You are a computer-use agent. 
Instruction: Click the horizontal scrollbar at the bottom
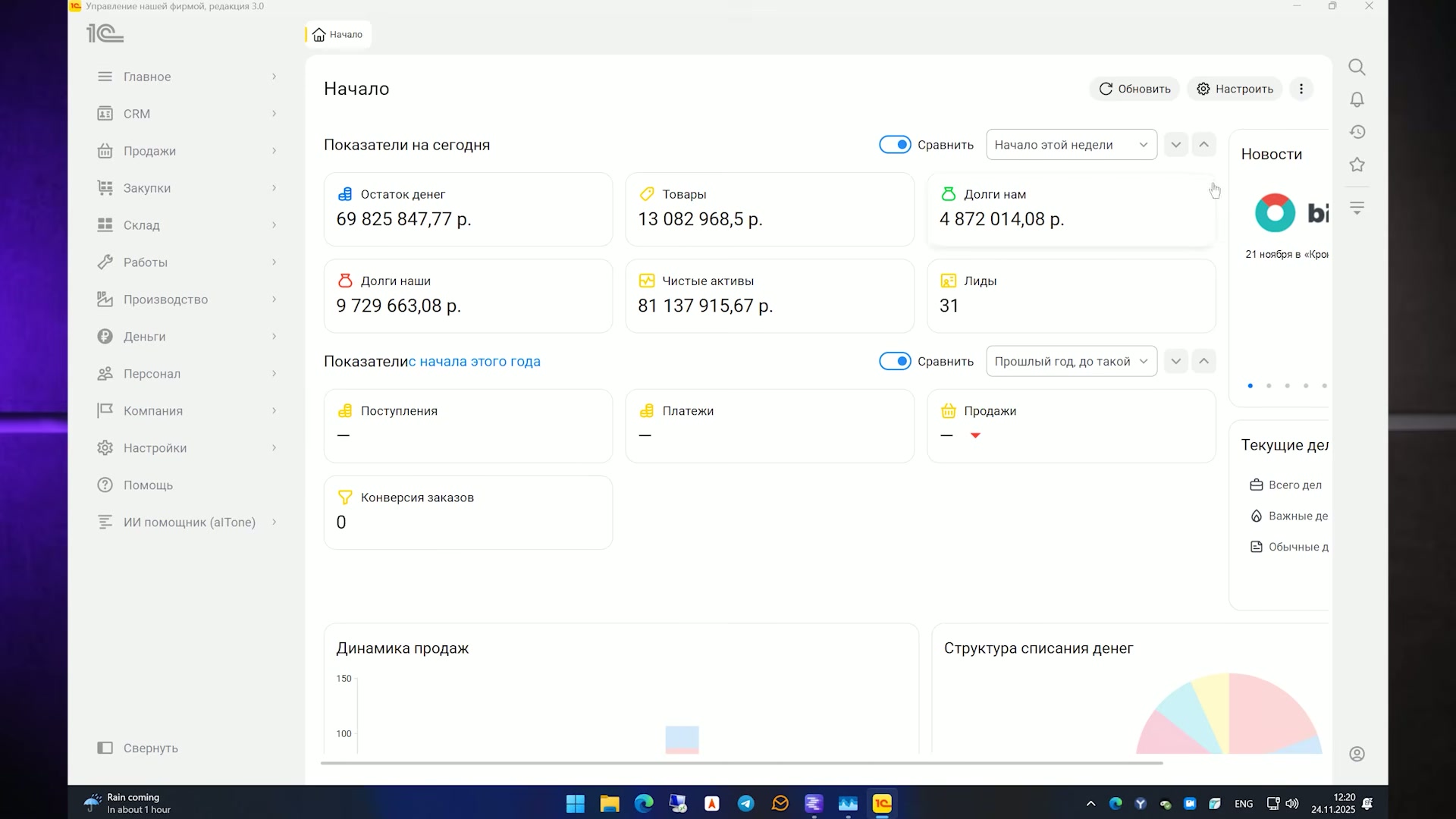pyautogui.click(x=742, y=763)
